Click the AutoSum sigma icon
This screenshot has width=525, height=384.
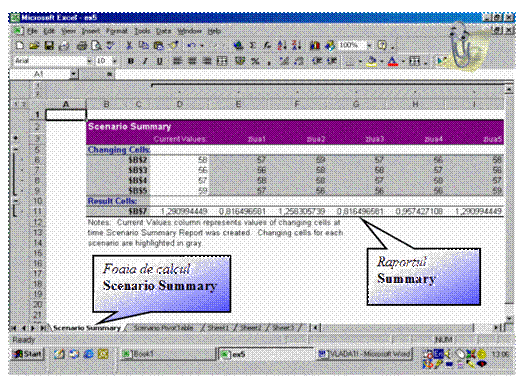tap(253, 46)
